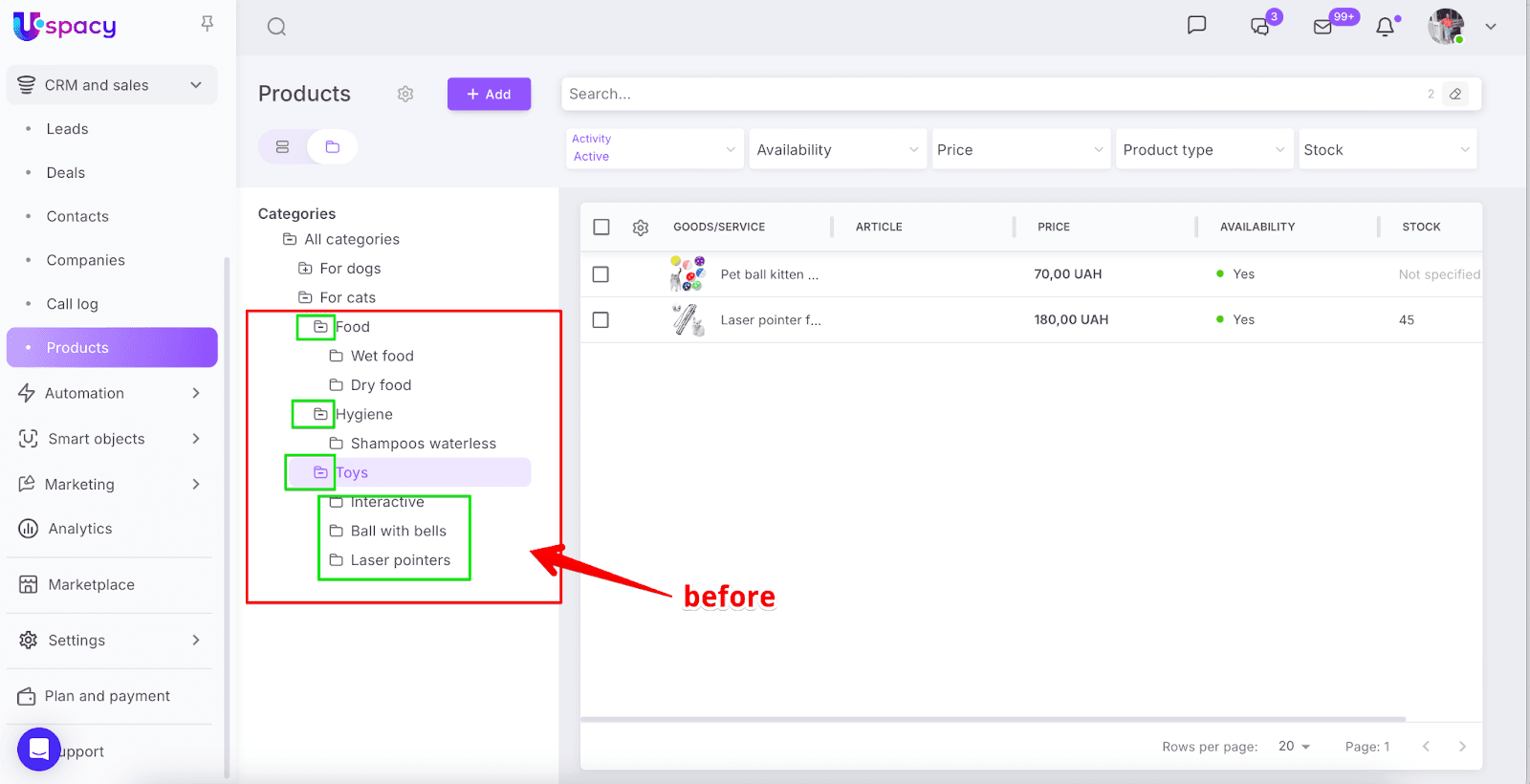Click the pin sidebar icon
Image resolution: width=1530 pixels, height=784 pixels.
click(207, 24)
